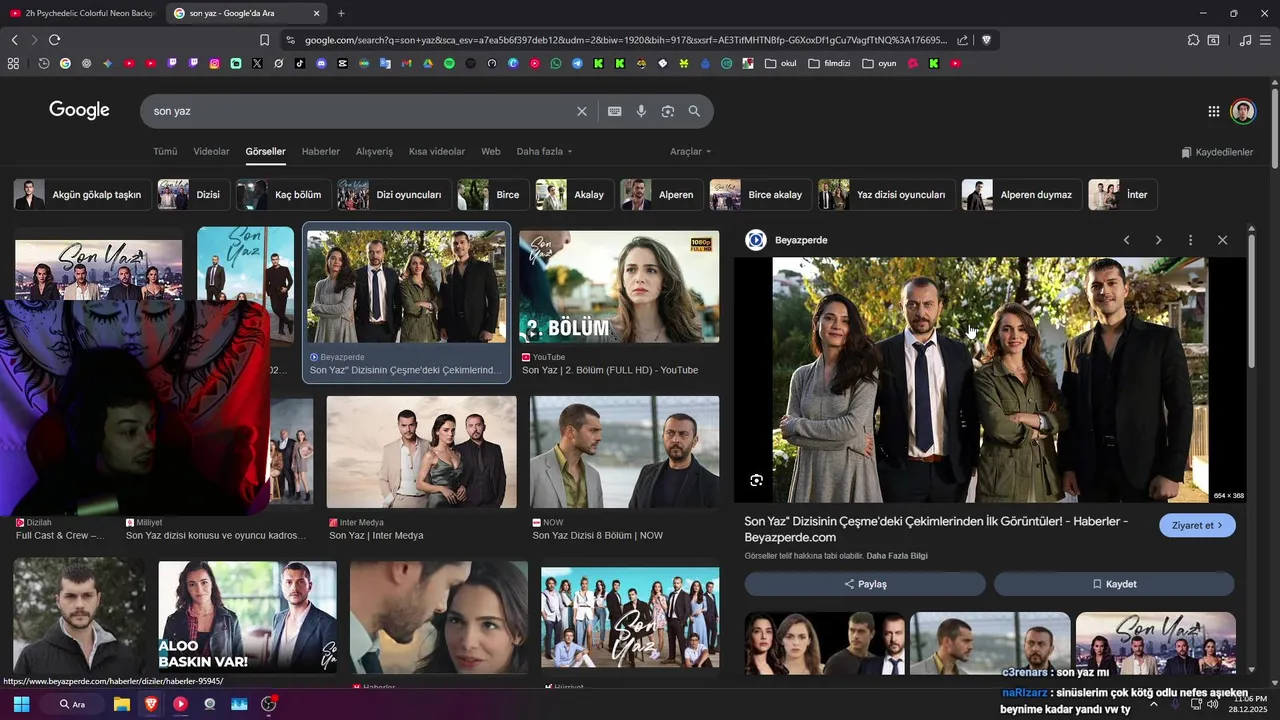
Task: Click the address bar URL
Action: (625, 40)
